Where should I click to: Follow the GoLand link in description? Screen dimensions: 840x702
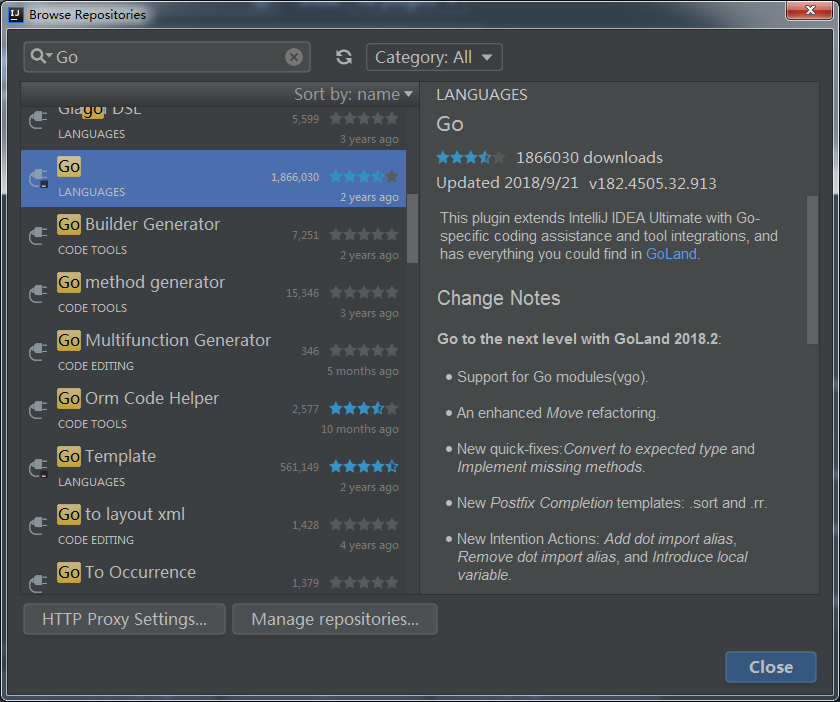coord(671,254)
